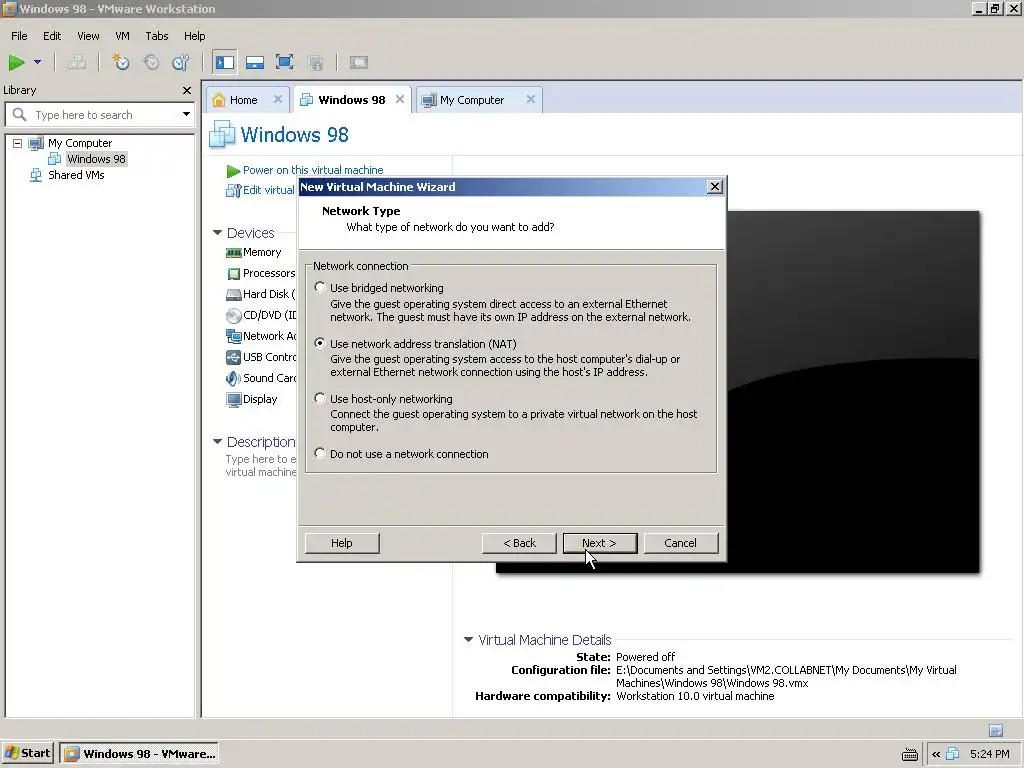The width and height of the screenshot is (1024, 768).
Task: Click the 5:24 PM clock
Action: tap(989, 754)
